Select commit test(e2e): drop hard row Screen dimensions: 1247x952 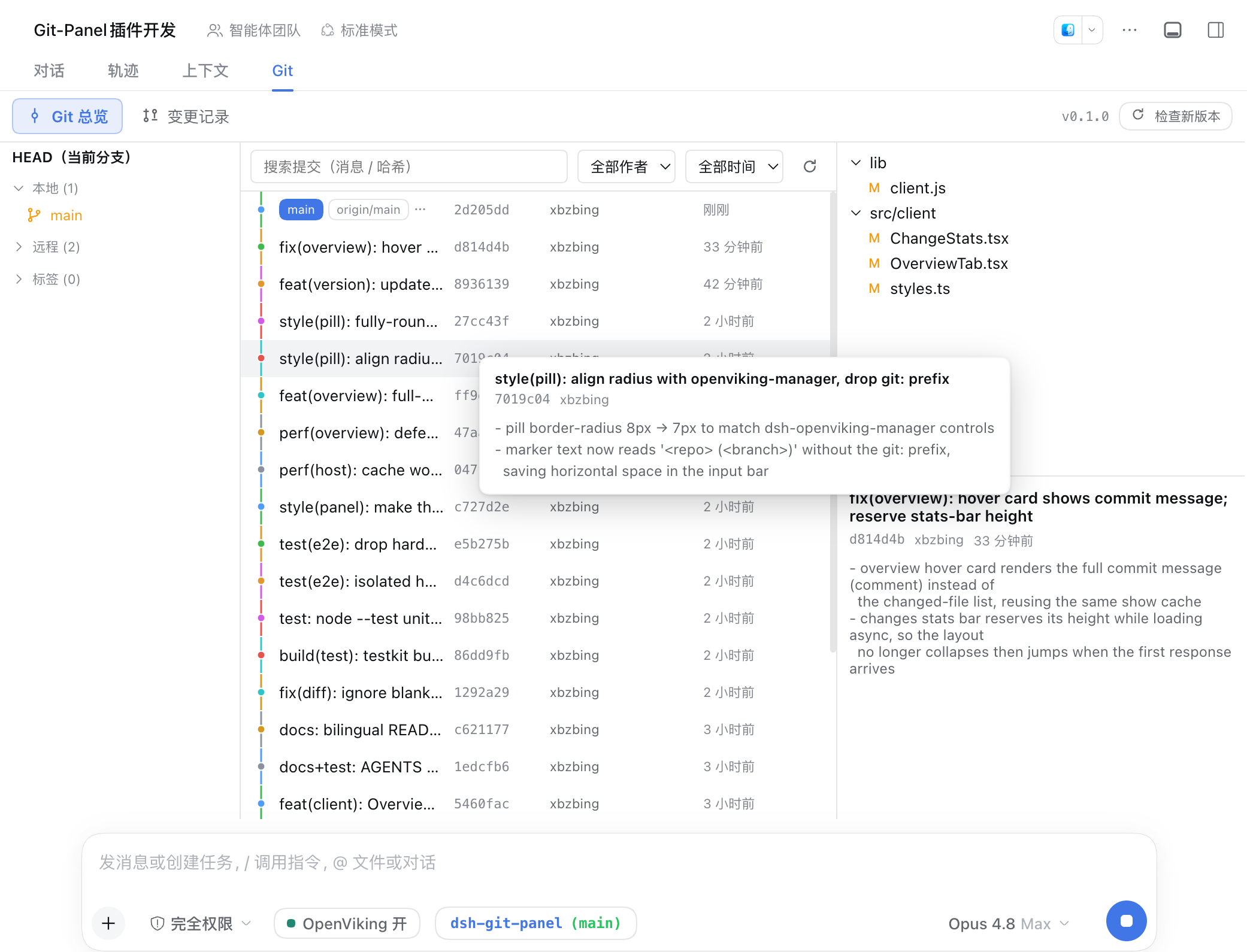coord(535,544)
